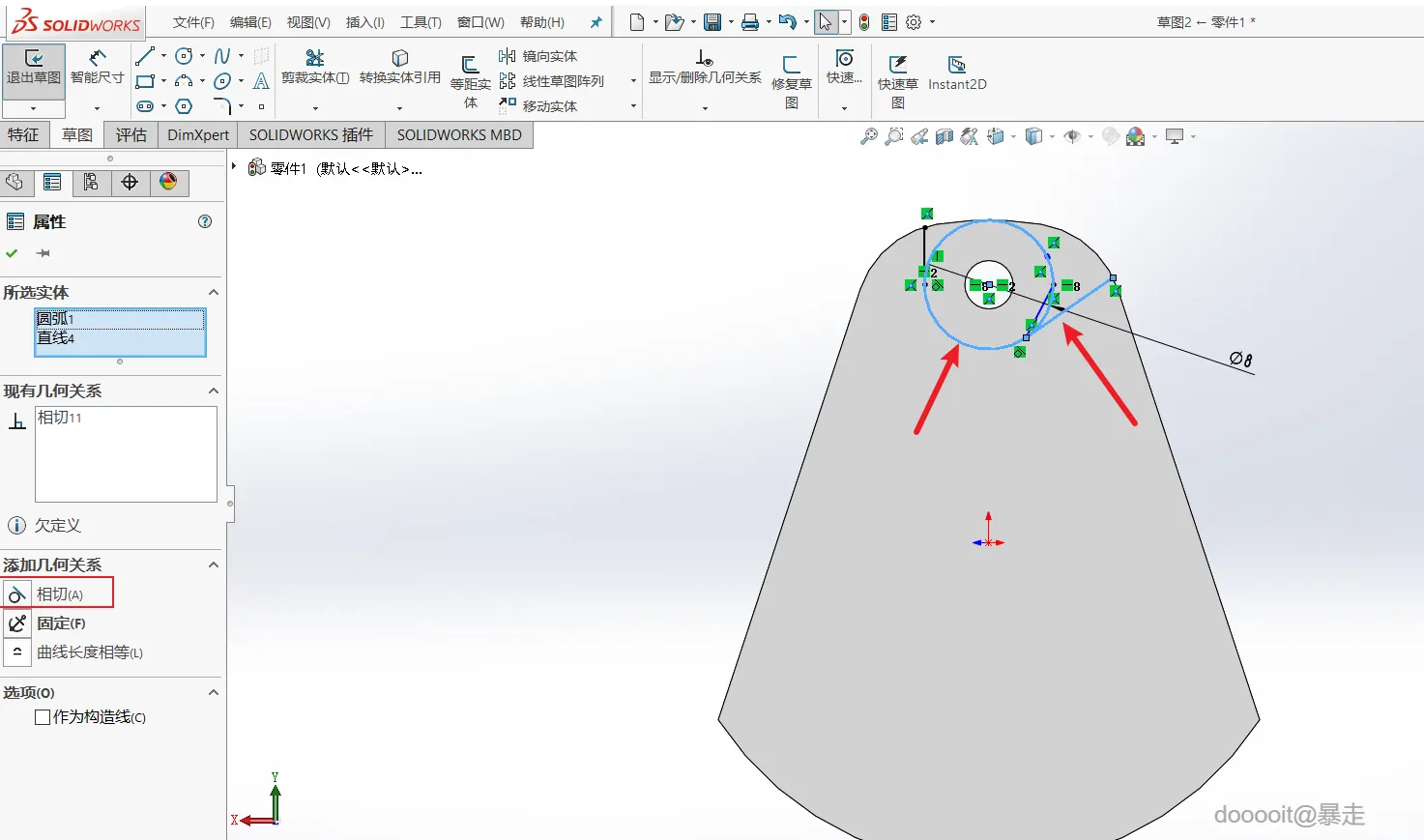Open the 帮助(H) menu
This screenshot has width=1424, height=840.
542,22
